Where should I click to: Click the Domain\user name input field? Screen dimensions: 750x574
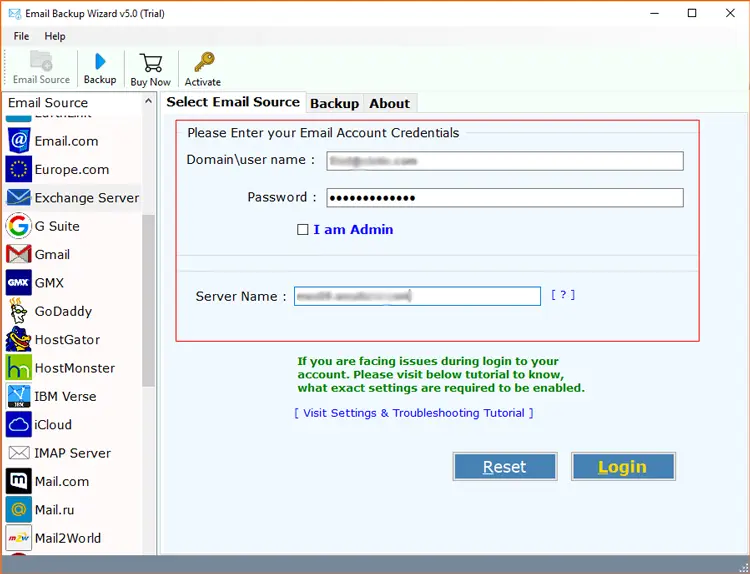505,161
